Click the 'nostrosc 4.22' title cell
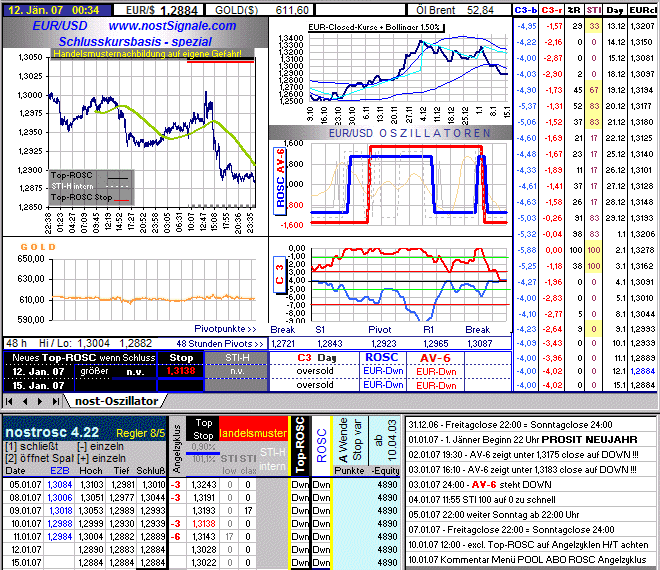 pos(52,432)
